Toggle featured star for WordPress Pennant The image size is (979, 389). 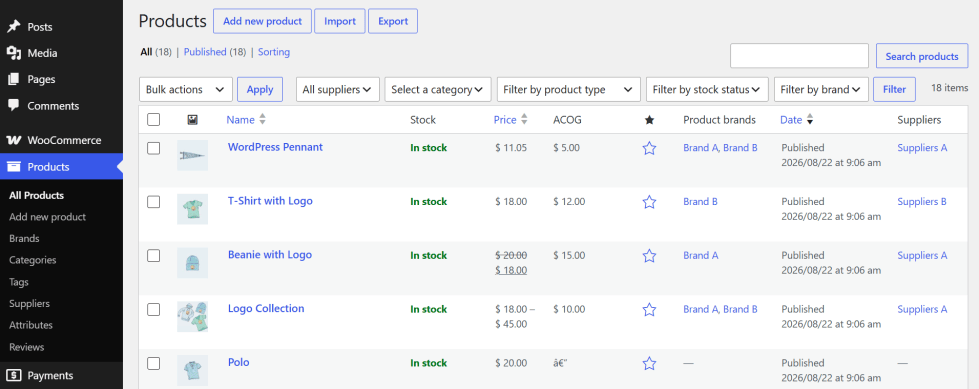coord(649,148)
